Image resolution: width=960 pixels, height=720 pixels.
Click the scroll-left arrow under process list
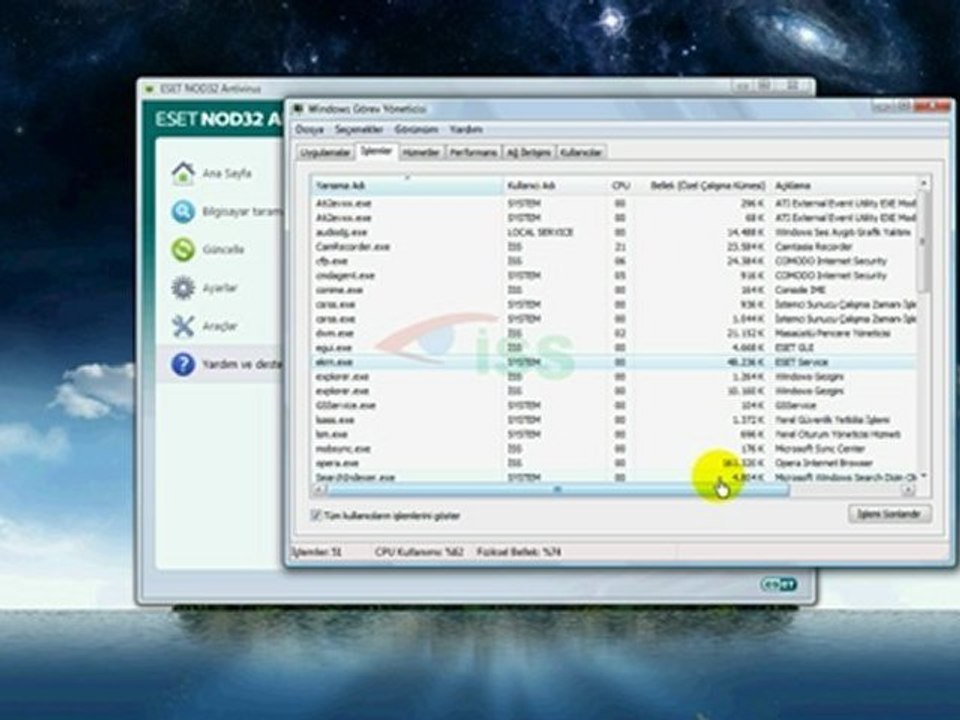click(x=318, y=489)
